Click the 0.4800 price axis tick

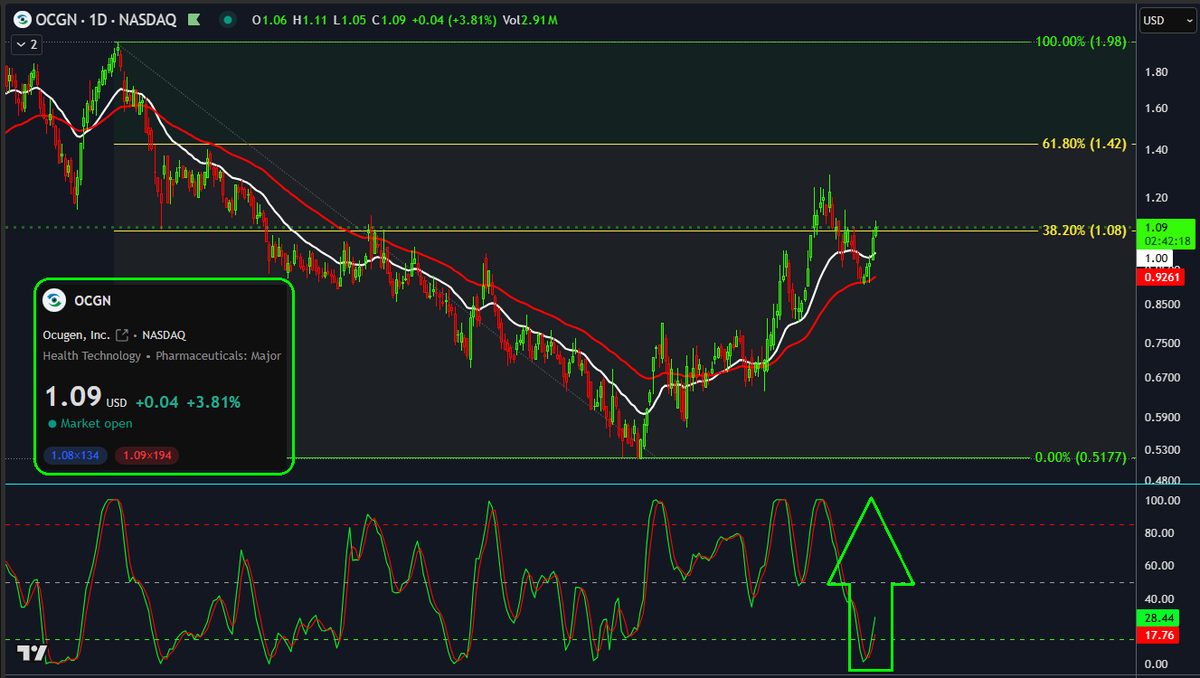(1162, 480)
